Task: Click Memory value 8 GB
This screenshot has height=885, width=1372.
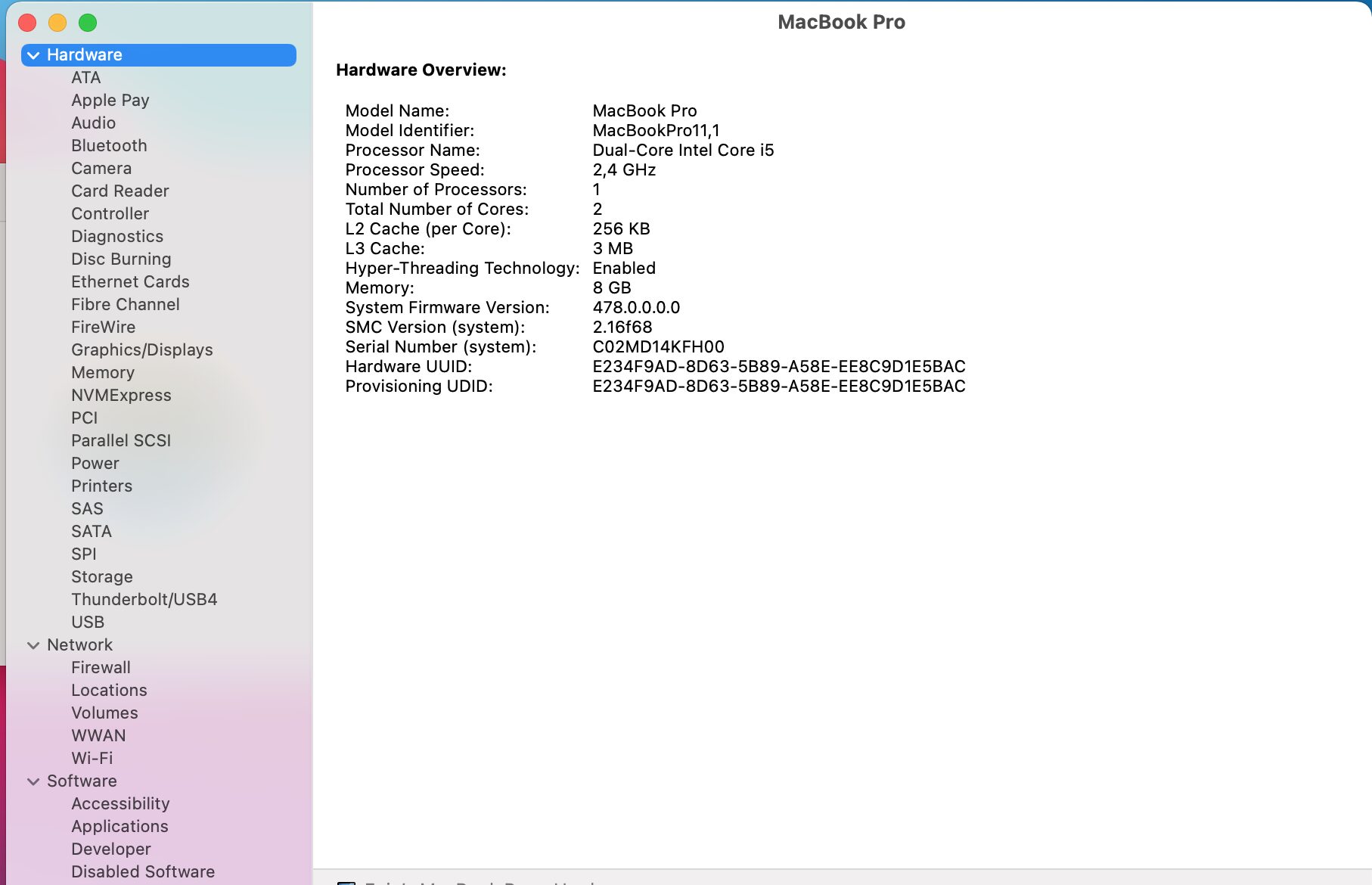Action: 612,288
